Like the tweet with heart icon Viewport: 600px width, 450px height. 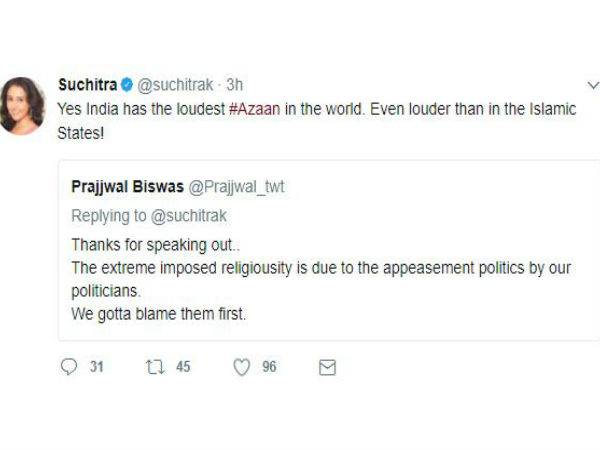pyautogui.click(x=242, y=367)
